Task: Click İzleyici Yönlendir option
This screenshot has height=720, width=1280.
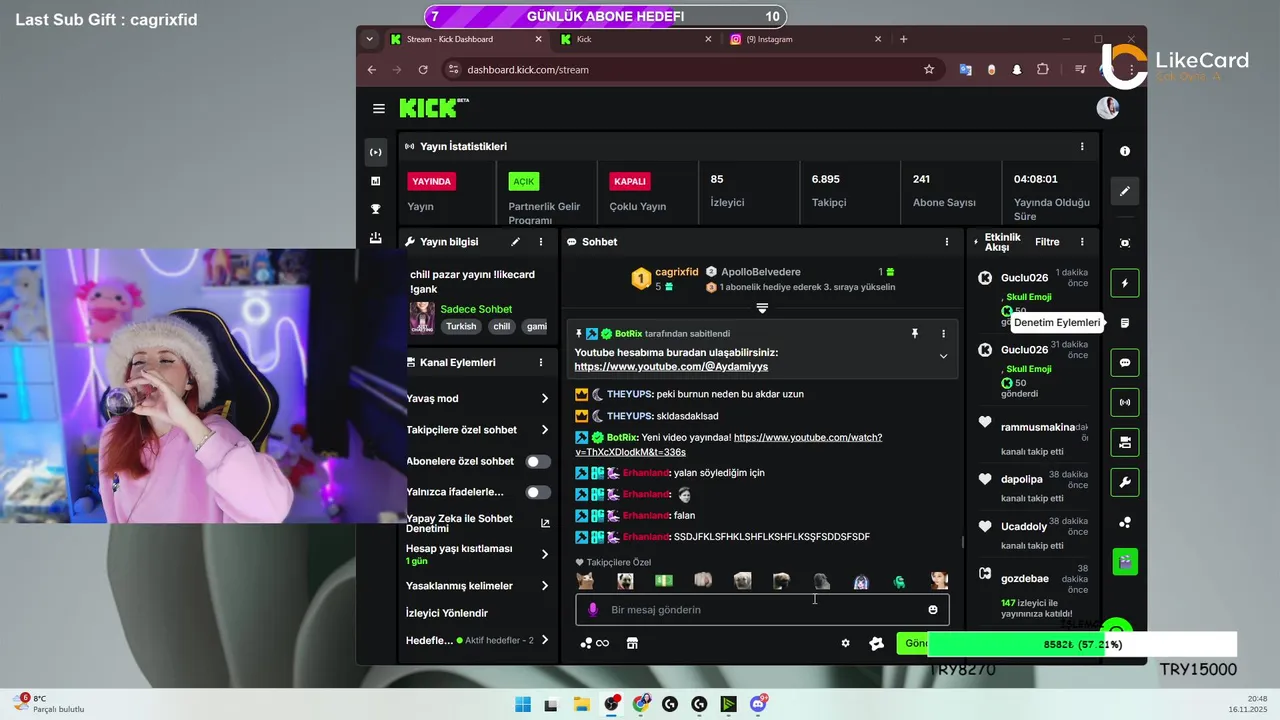Action: click(x=447, y=613)
